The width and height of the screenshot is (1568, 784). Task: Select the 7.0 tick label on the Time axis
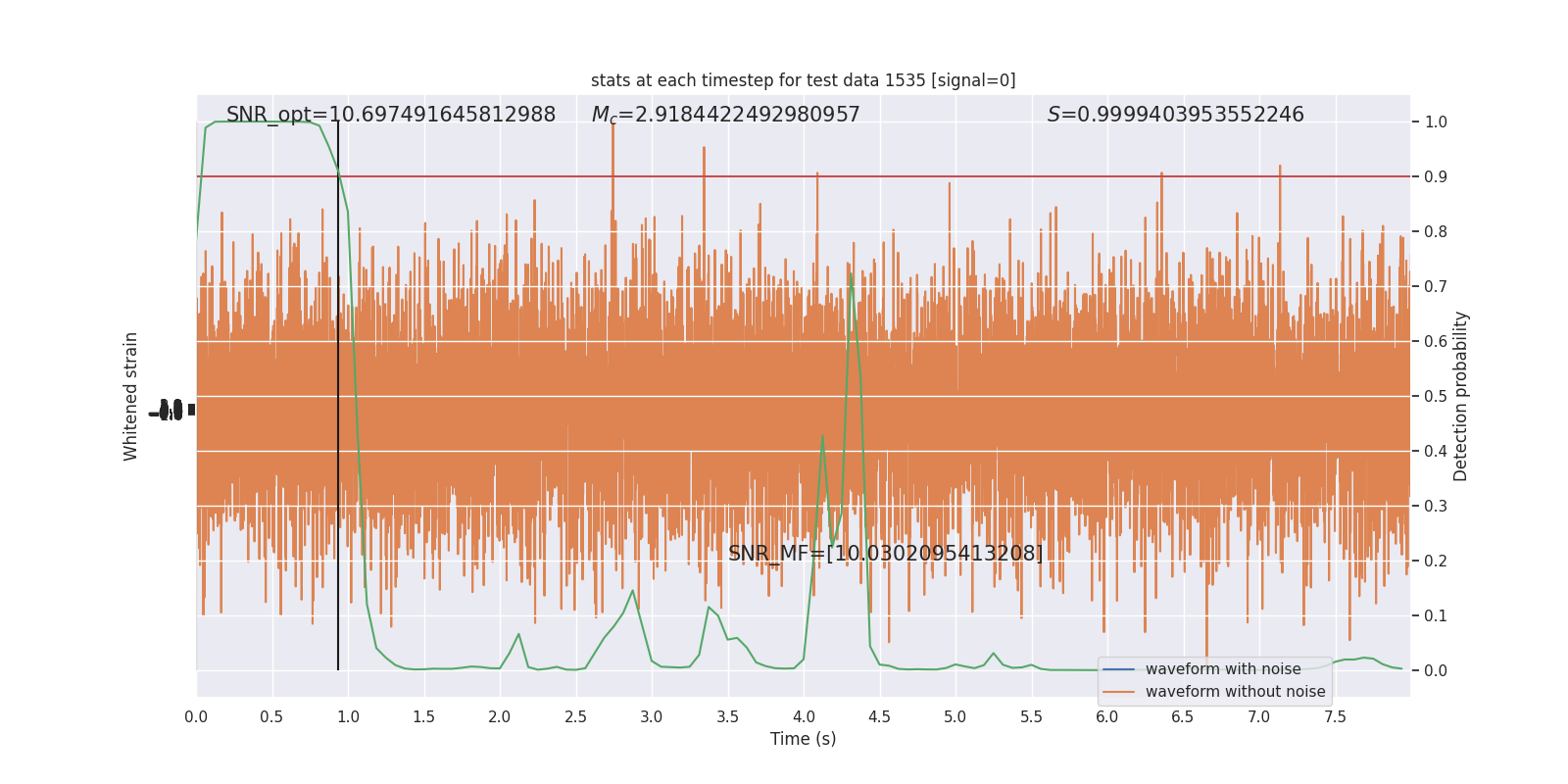coord(1259,717)
